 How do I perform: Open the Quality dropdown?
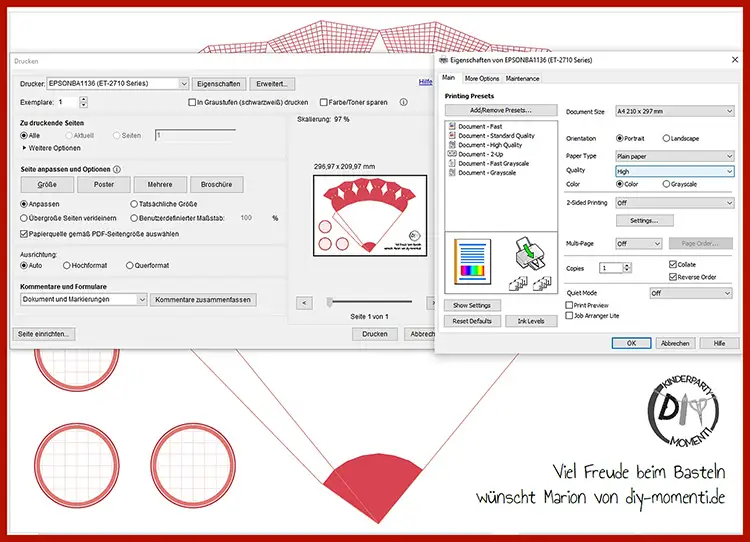click(x=674, y=171)
